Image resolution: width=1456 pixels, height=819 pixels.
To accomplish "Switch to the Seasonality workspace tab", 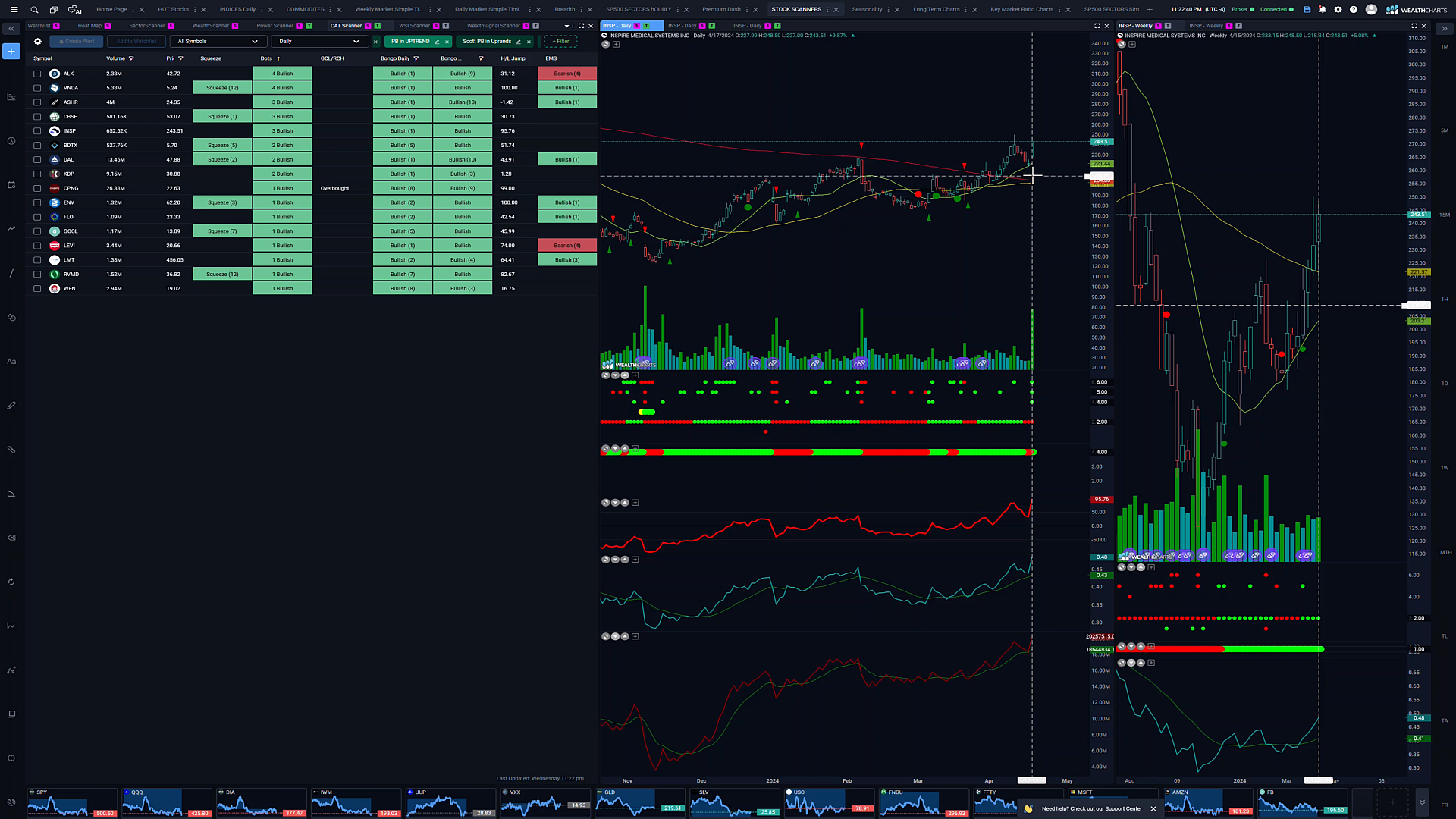I will [x=867, y=10].
